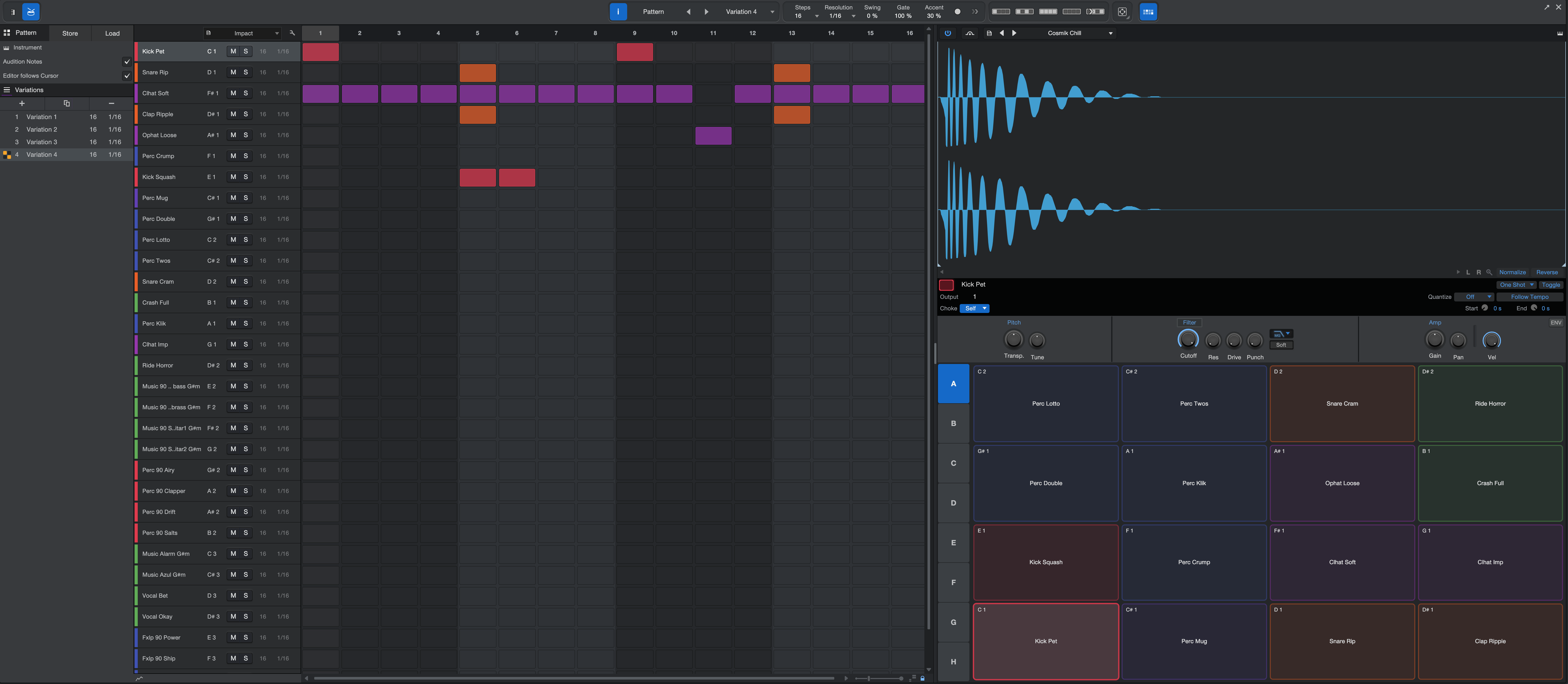1568x684 pixels.
Task: Click the waveform zoom magnifier icon
Action: pos(1489,272)
